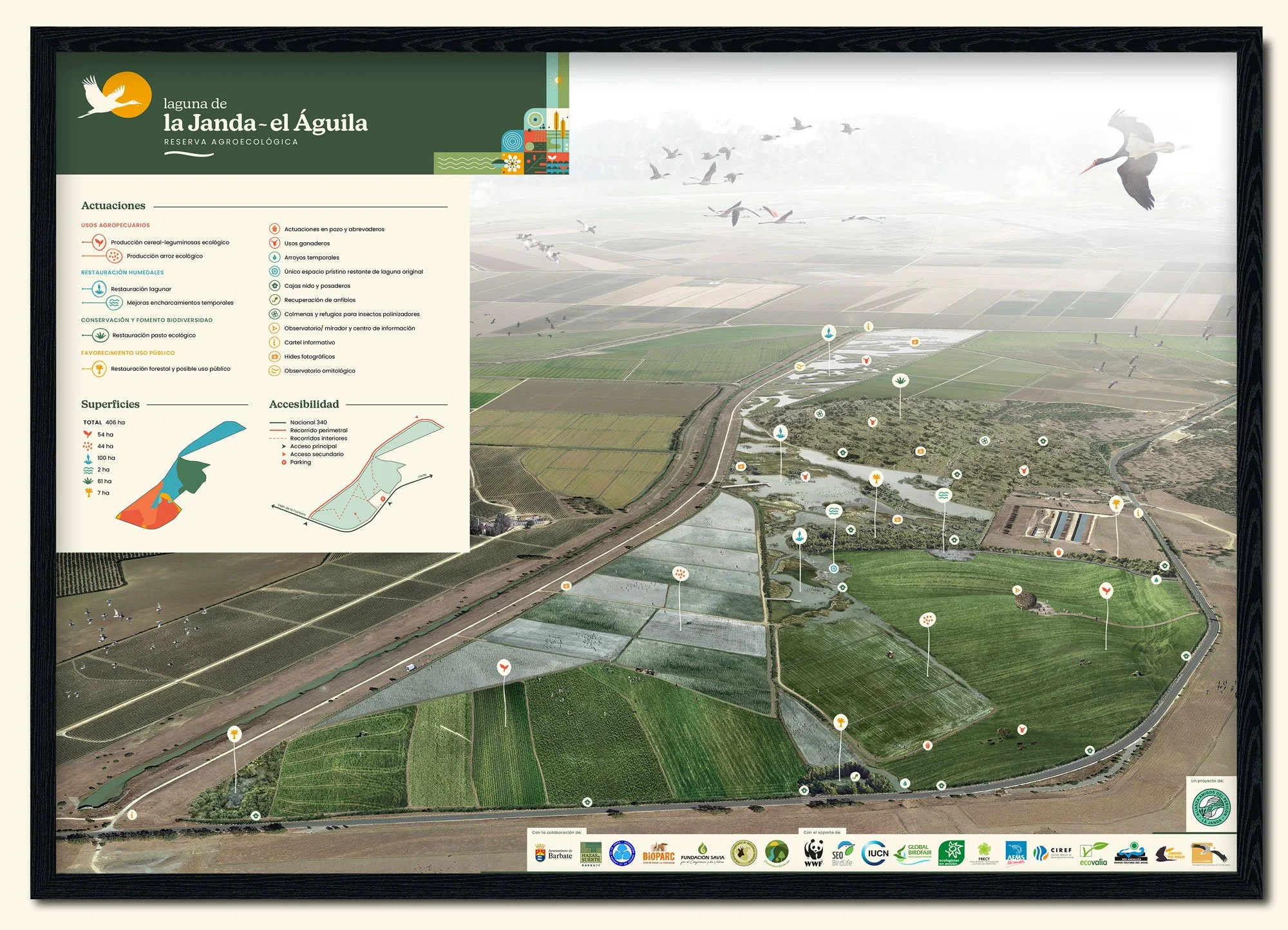This screenshot has height=930, width=1288.
Task: Click the Restauración lagunar legend icon
Action: click(99, 289)
